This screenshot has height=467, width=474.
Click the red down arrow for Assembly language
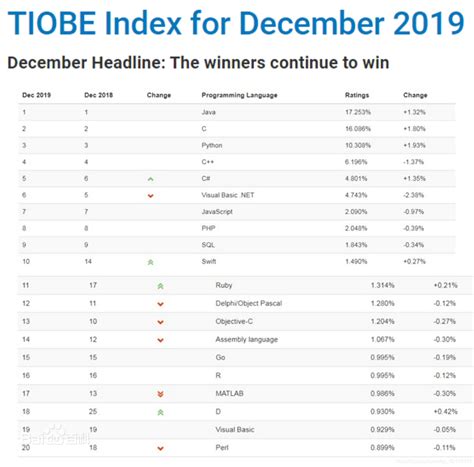pyautogui.click(x=160, y=340)
